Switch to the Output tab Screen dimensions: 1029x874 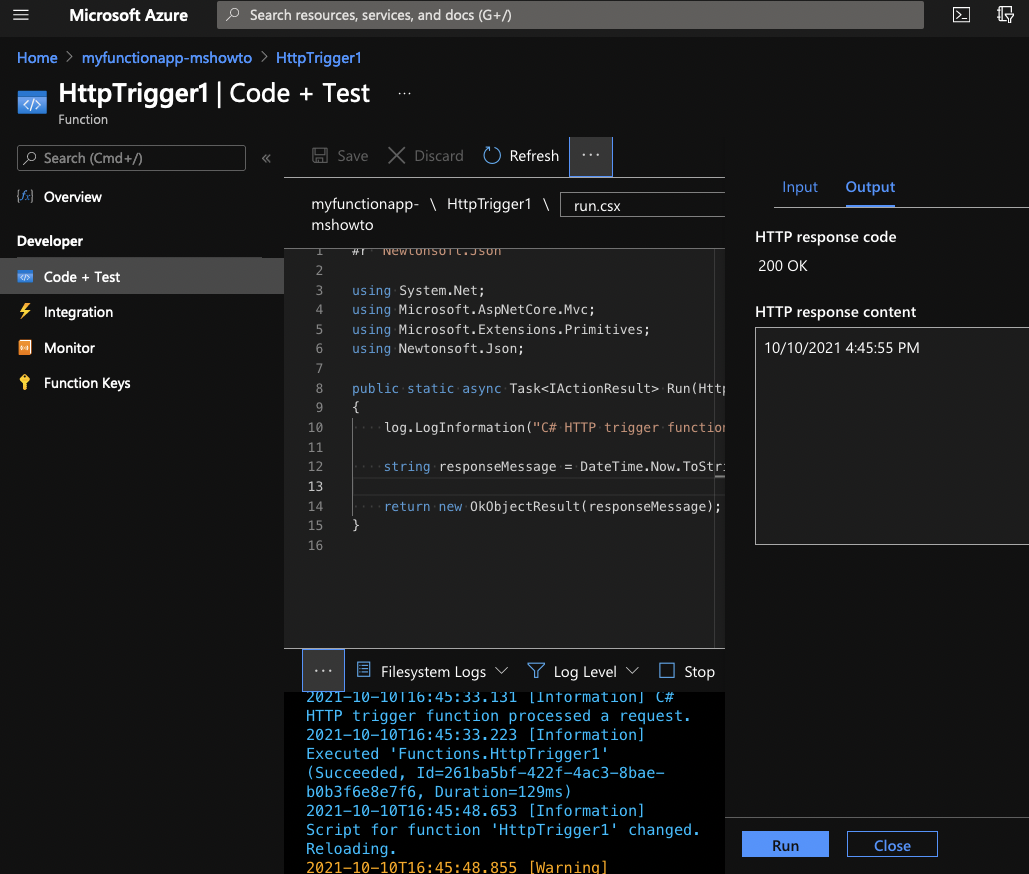pos(870,187)
